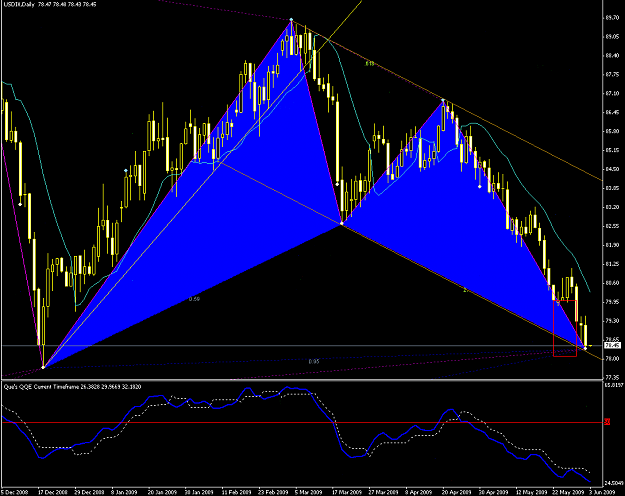Select the 84.50 price axis label
This screenshot has height=496, width=625.
click(612, 169)
